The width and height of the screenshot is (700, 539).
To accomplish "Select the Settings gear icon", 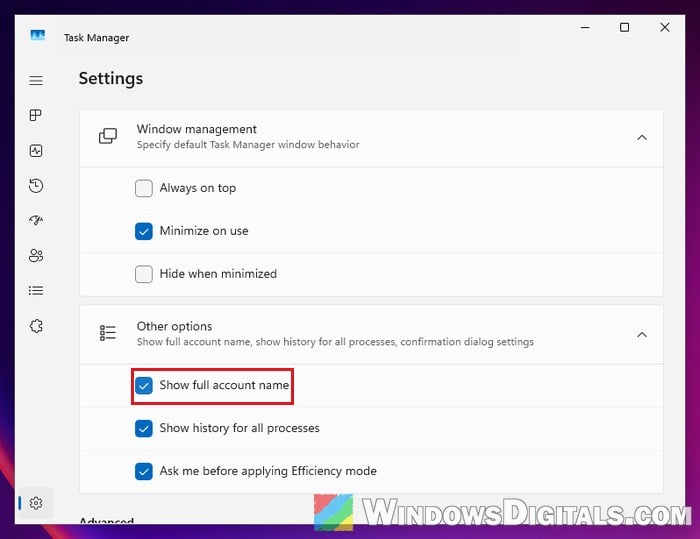I will (36, 503).
